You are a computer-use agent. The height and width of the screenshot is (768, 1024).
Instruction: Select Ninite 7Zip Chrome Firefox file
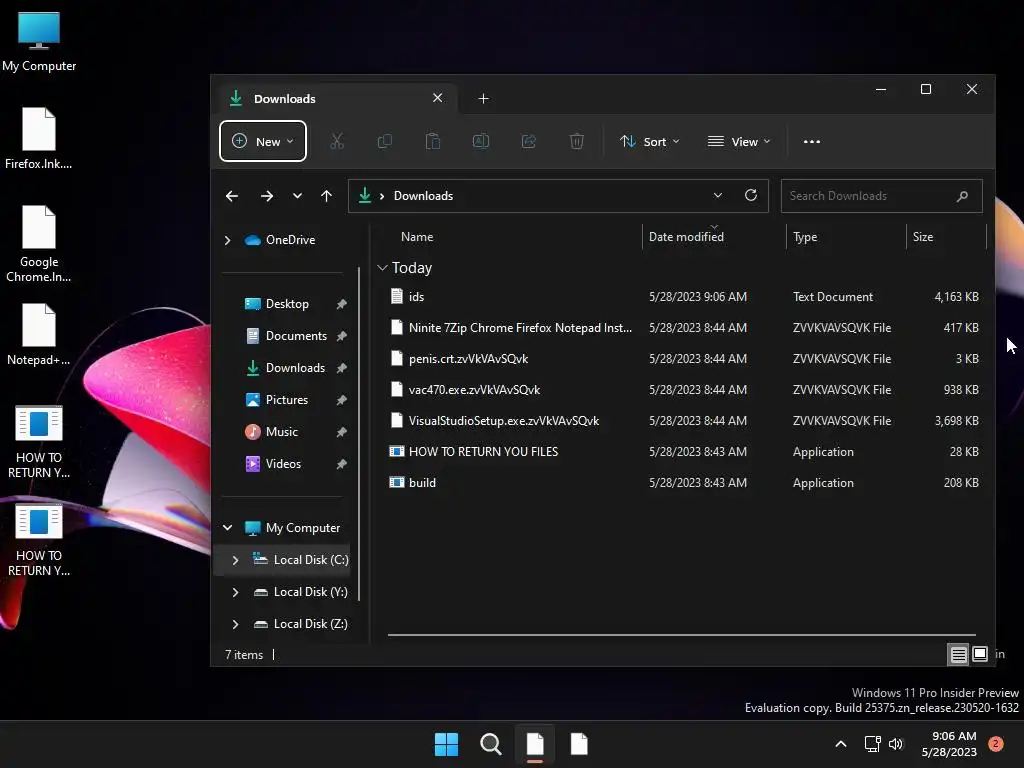pyautogui.click(x=684, y=328)
